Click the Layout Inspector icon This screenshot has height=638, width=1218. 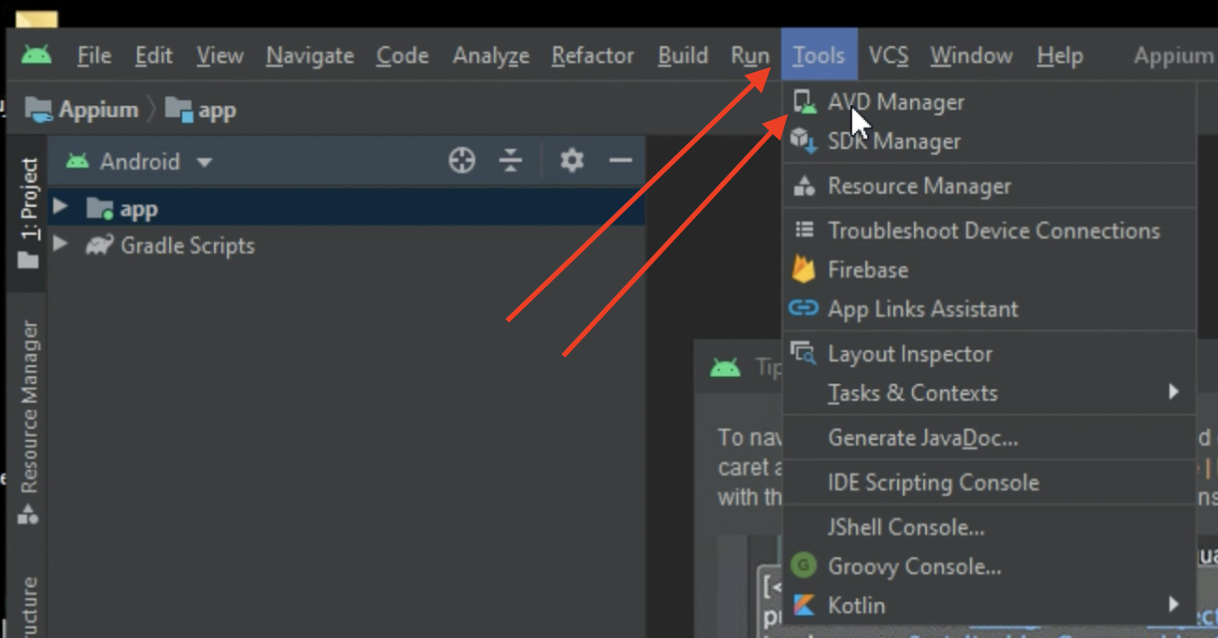(x=802, y=353)
